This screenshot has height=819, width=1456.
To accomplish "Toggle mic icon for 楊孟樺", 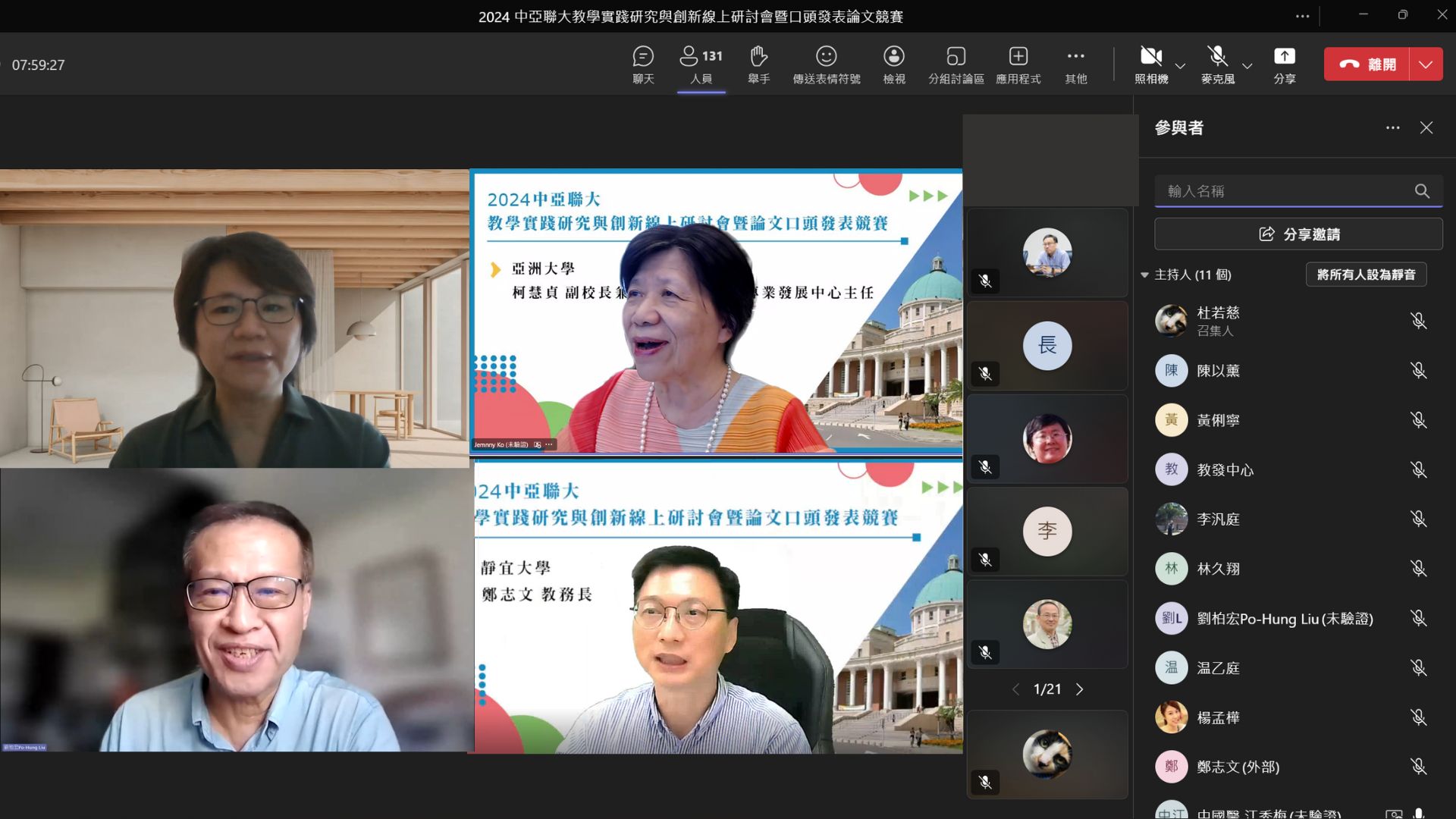I will 1418,717.
